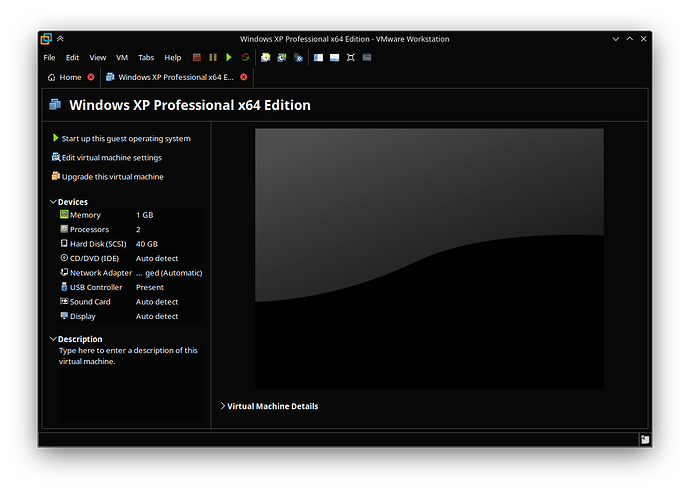Viewport: 690px width, 492px height.
Task: Click Network Adapter ged (Automatic) value
Action: pos(169,273)
